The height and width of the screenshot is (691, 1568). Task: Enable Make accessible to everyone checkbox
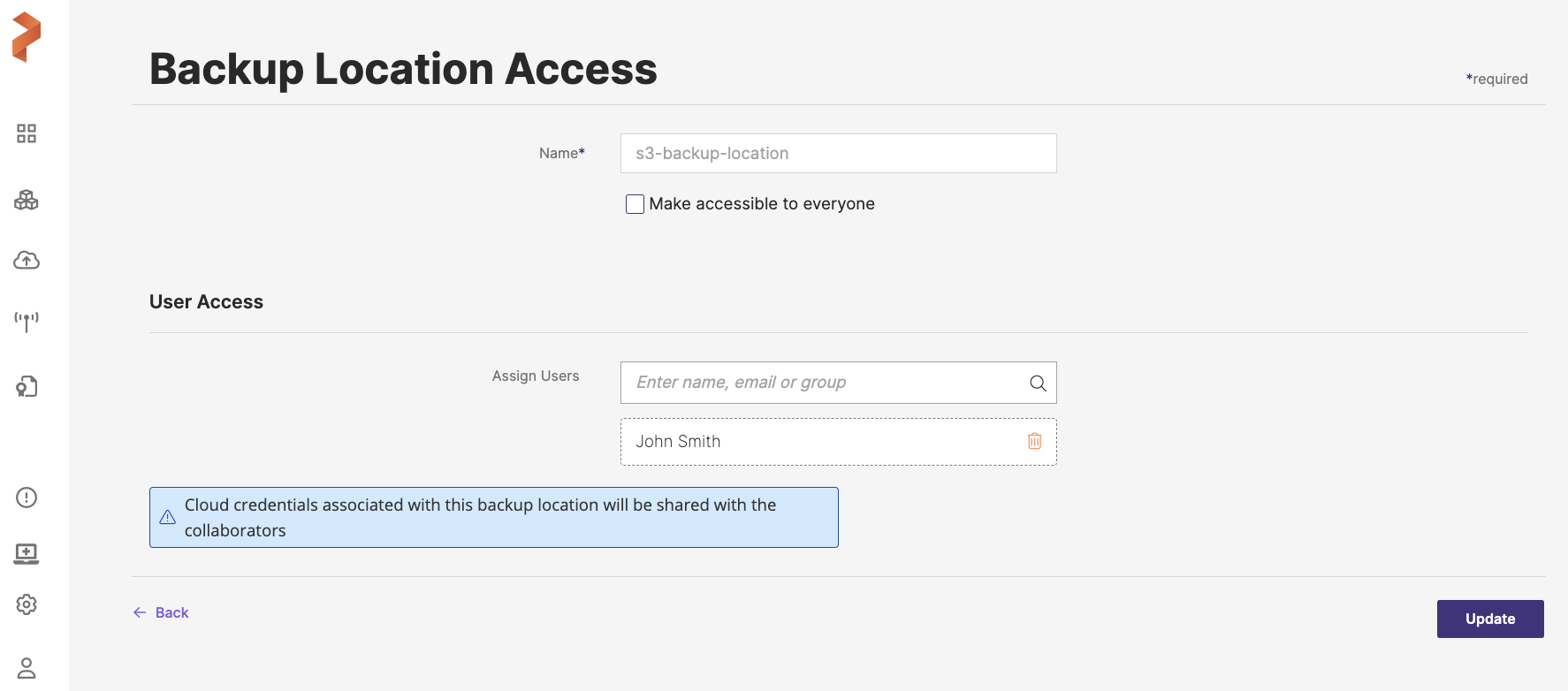point(635,204)
